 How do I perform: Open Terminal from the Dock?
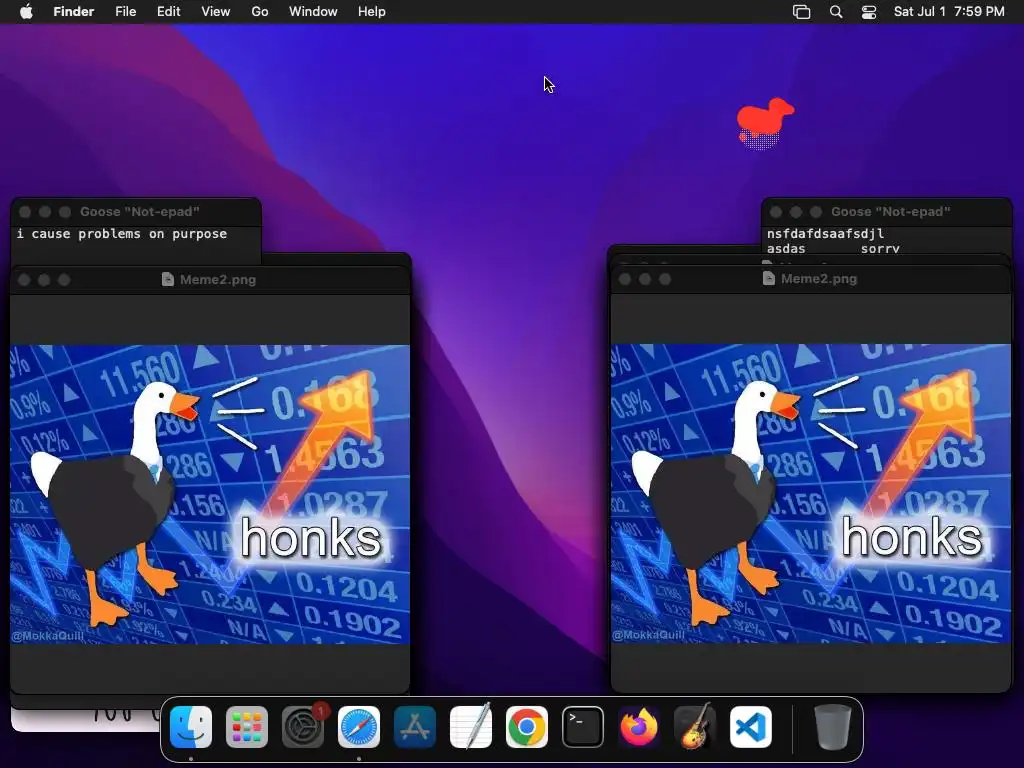[583, 727]
